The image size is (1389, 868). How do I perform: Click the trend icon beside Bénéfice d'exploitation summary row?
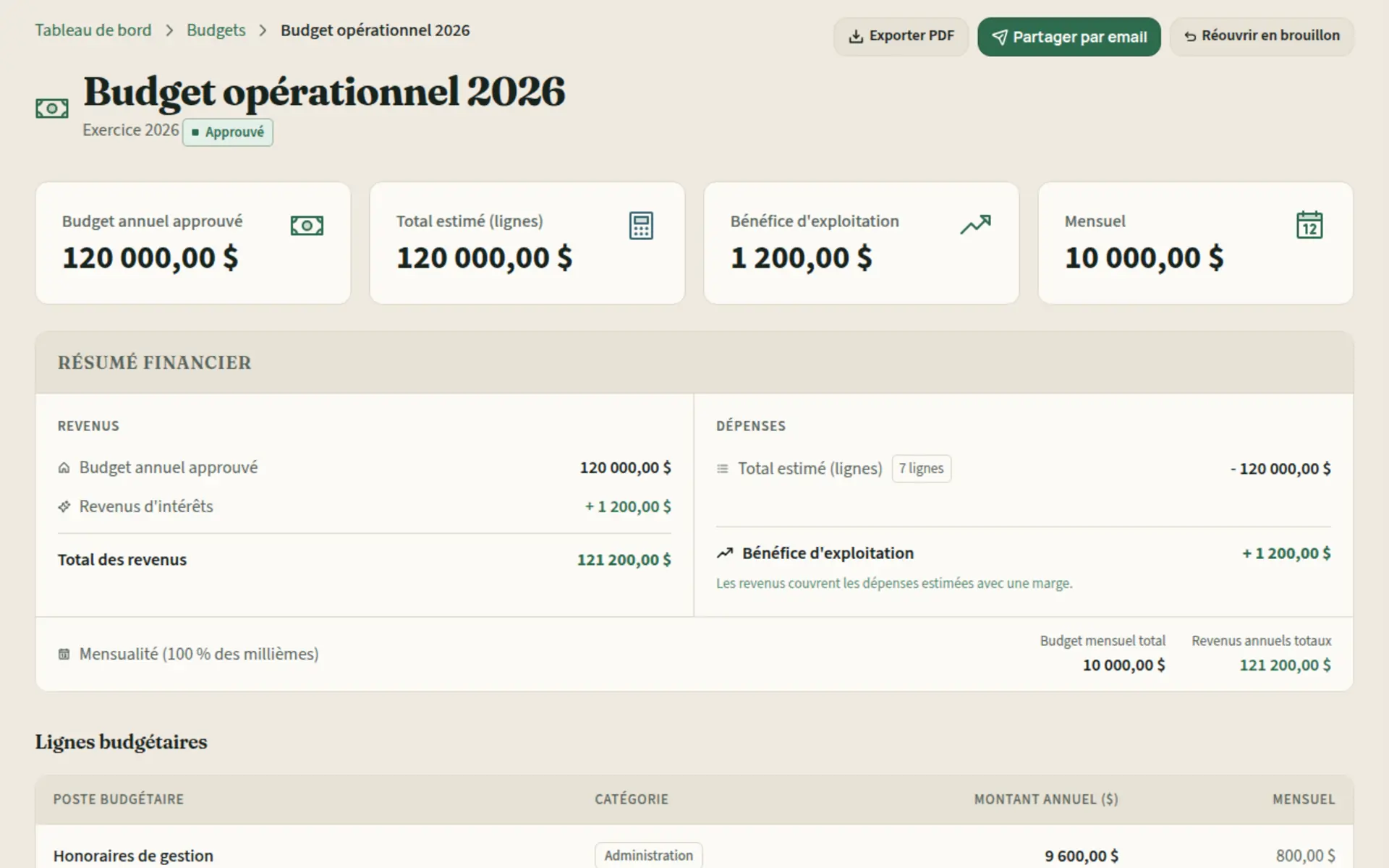point(725,553)
